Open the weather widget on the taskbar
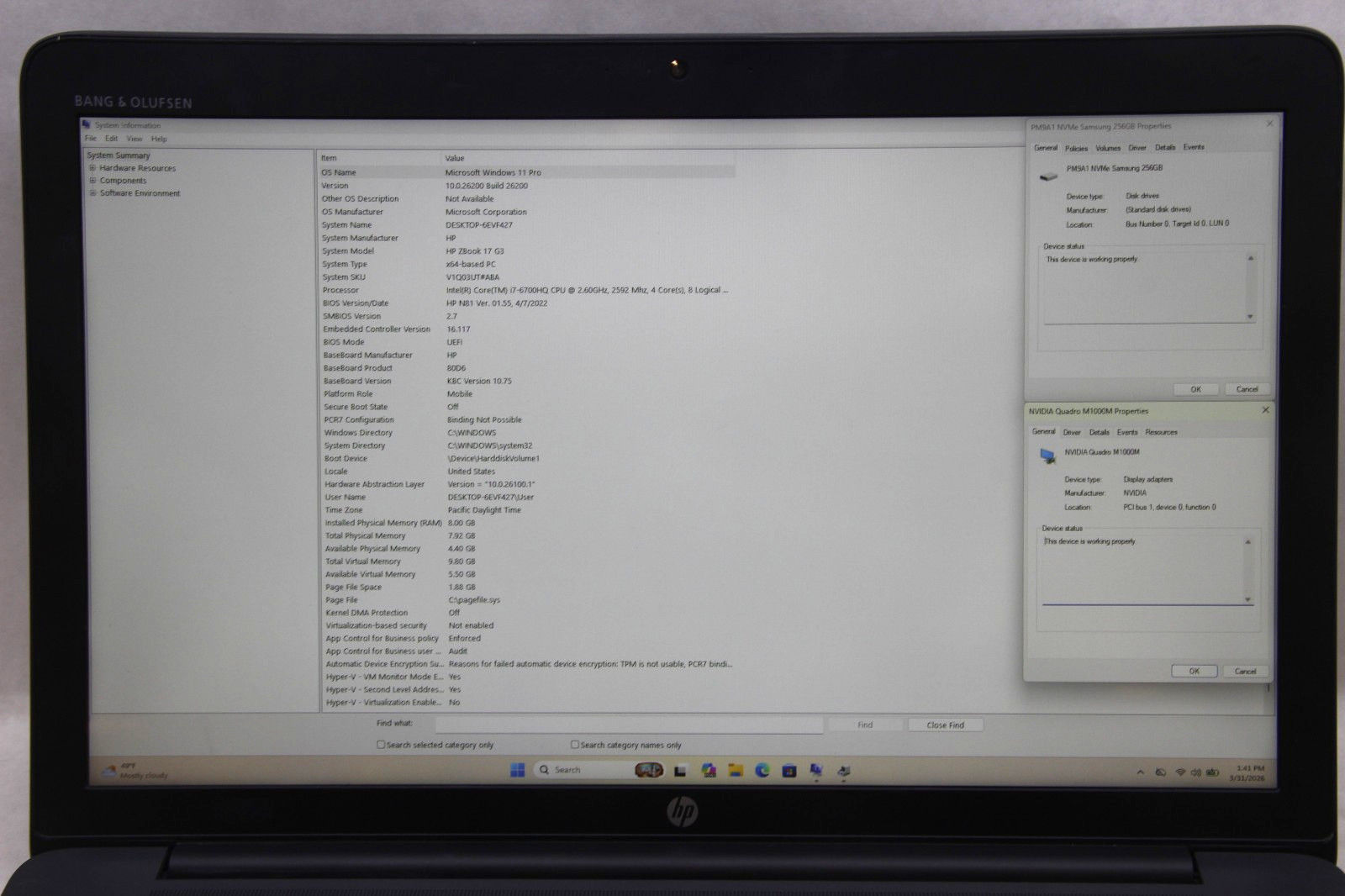 [134, 771]
